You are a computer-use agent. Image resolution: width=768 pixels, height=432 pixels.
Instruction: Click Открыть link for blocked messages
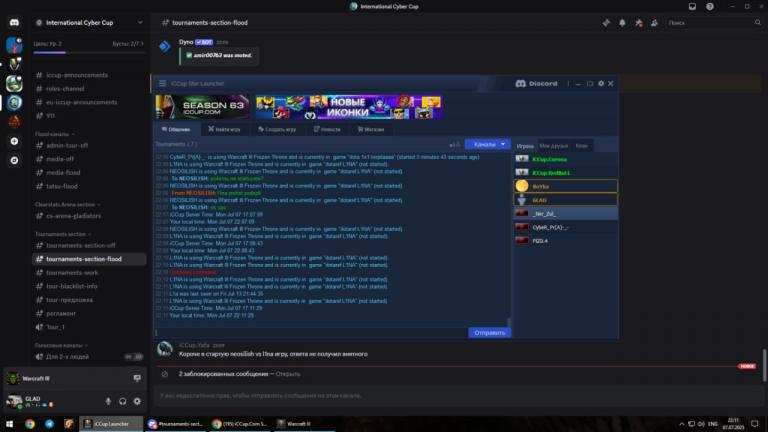point(288,374)
